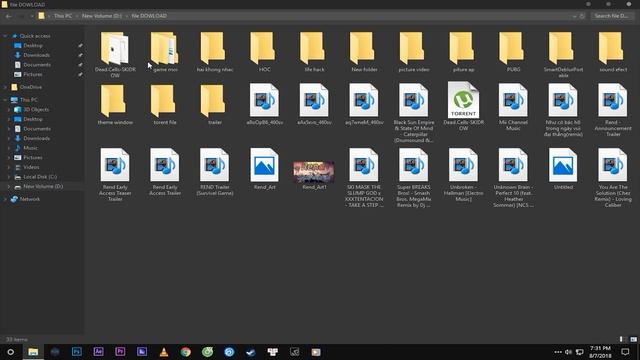Open the address bar history dropdown
Image resolution: width=640 pixels, height=360 pixels.
(x=574, y=16)
